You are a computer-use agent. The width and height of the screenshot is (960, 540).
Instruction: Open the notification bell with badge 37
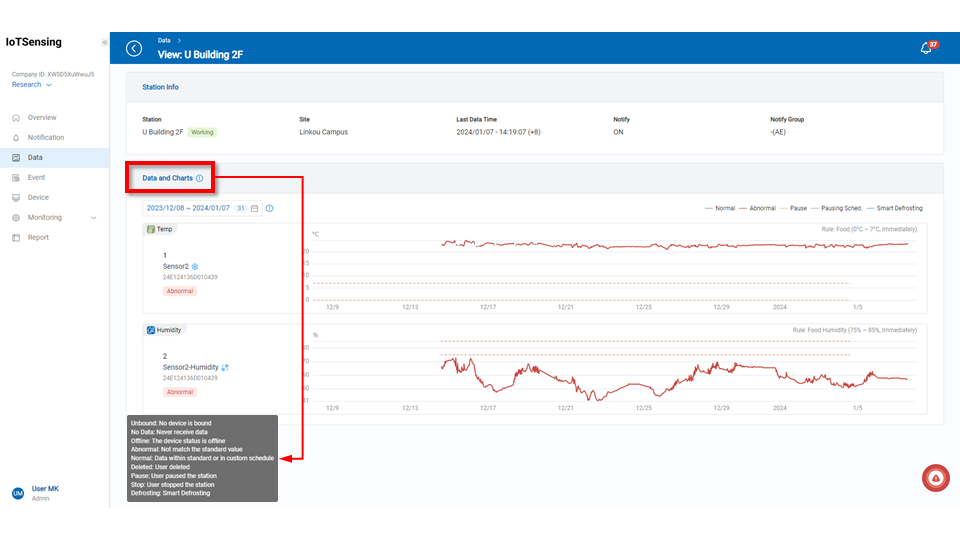click(x=926, y=49)
